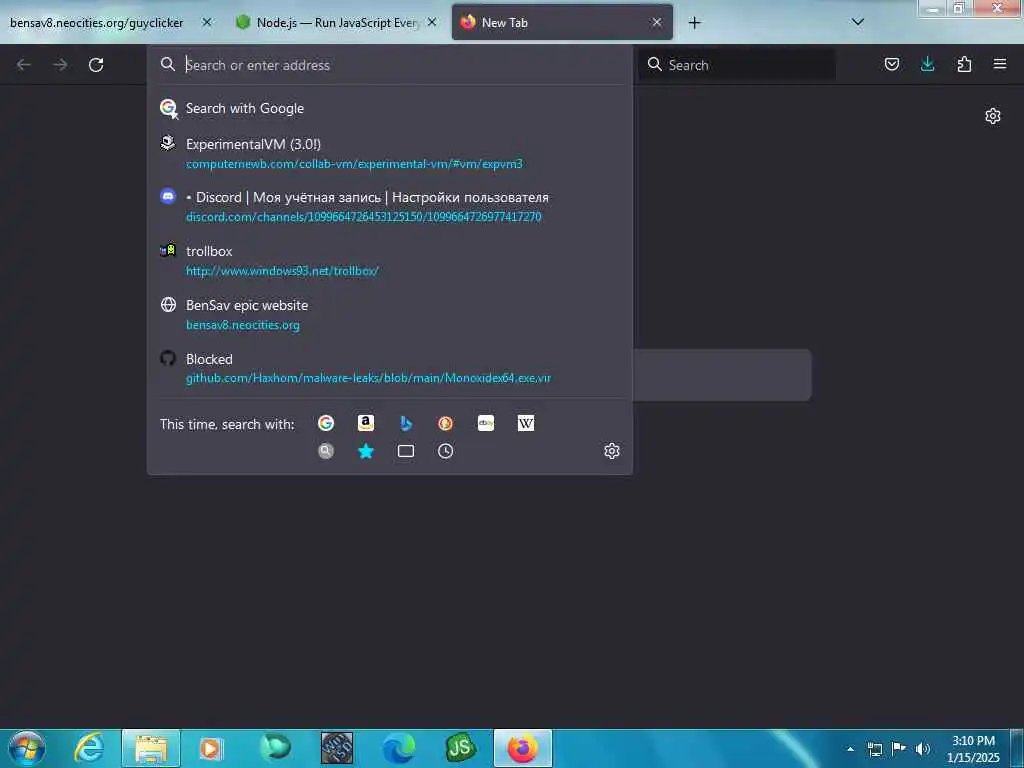Go forward to next page
This screenshot has height=768, width=1024.
60,65
